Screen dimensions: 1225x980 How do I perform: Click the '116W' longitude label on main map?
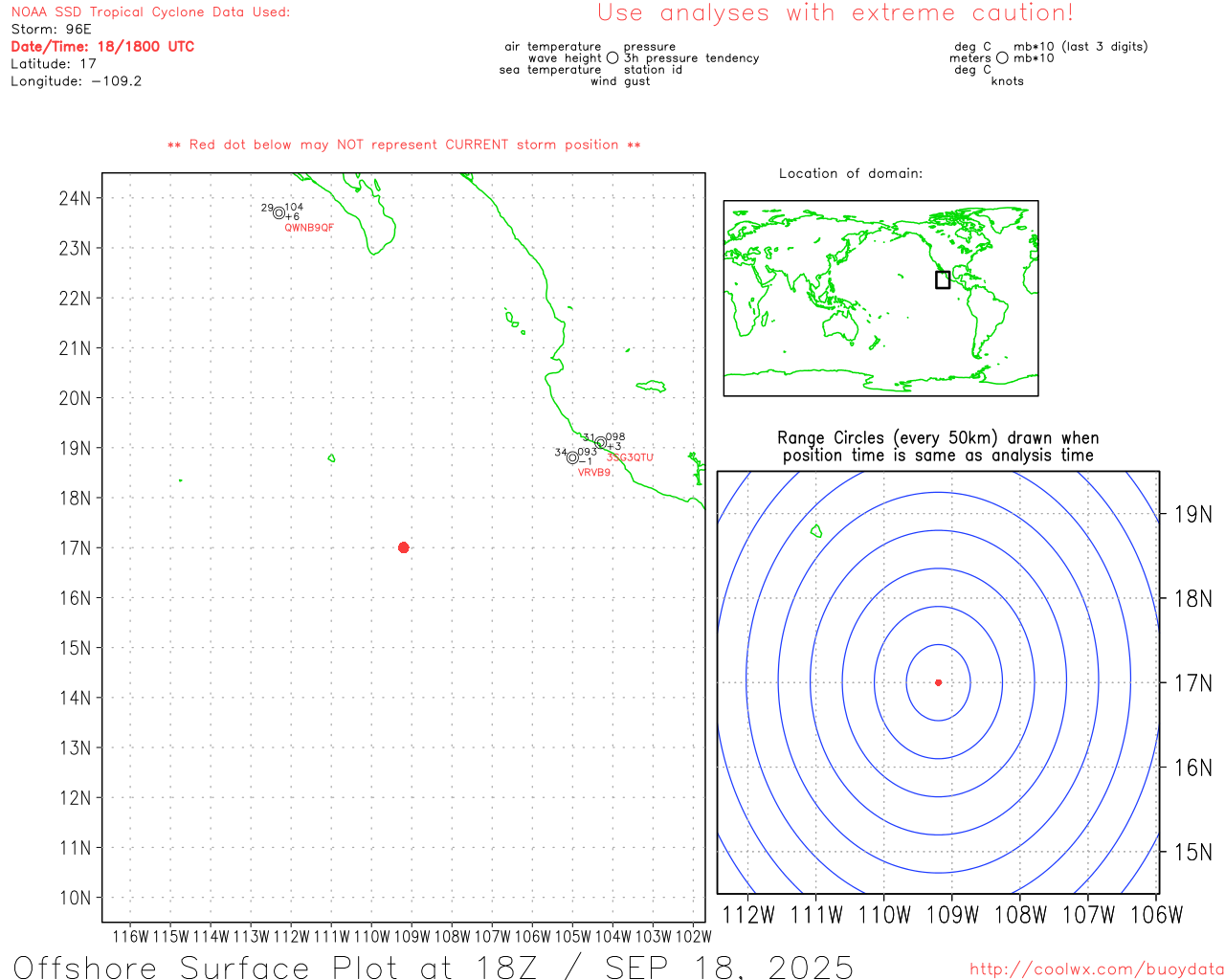(131, 936)
